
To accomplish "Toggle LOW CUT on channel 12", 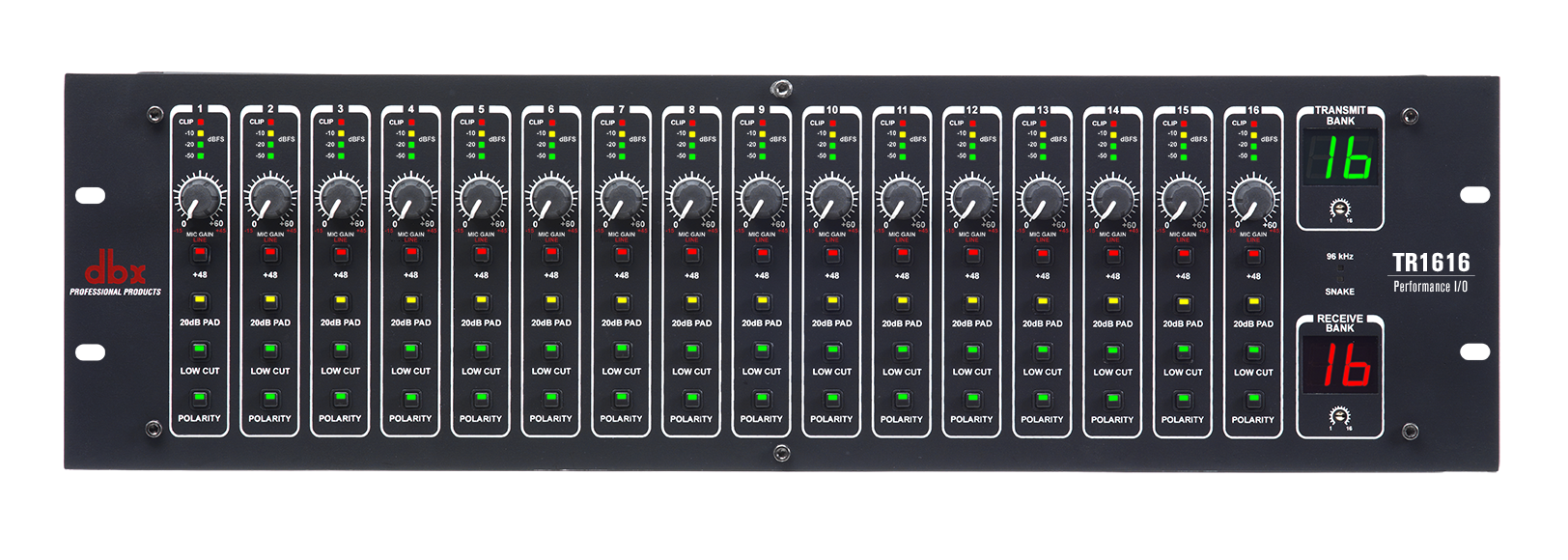I will [972, 350].
